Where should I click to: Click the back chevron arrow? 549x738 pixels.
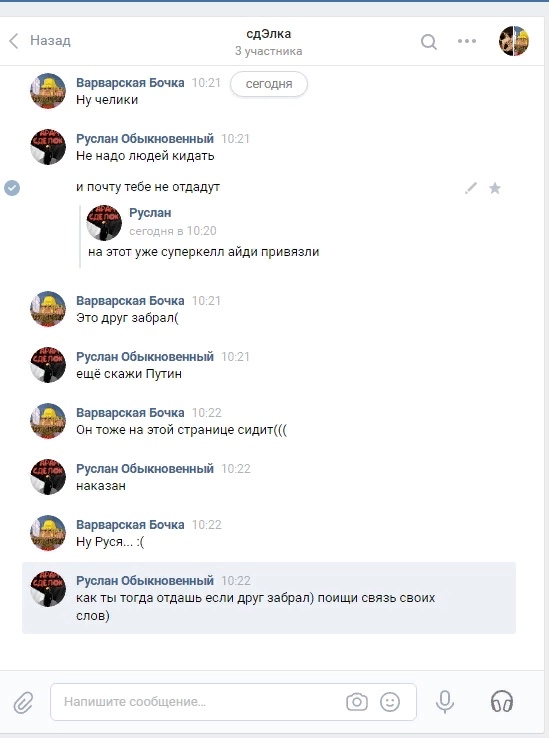(x=14, y=41)
